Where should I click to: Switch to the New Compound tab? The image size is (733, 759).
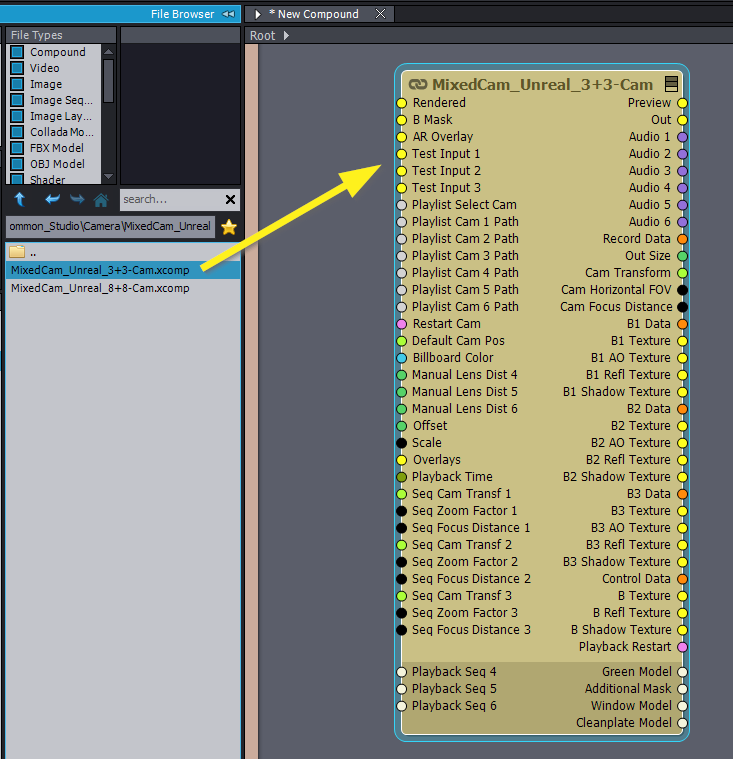[318, 14]
